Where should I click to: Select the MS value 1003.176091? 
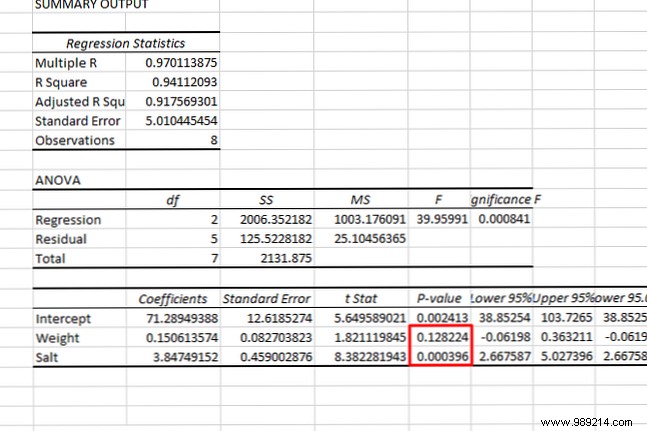(x=370, y=219)
